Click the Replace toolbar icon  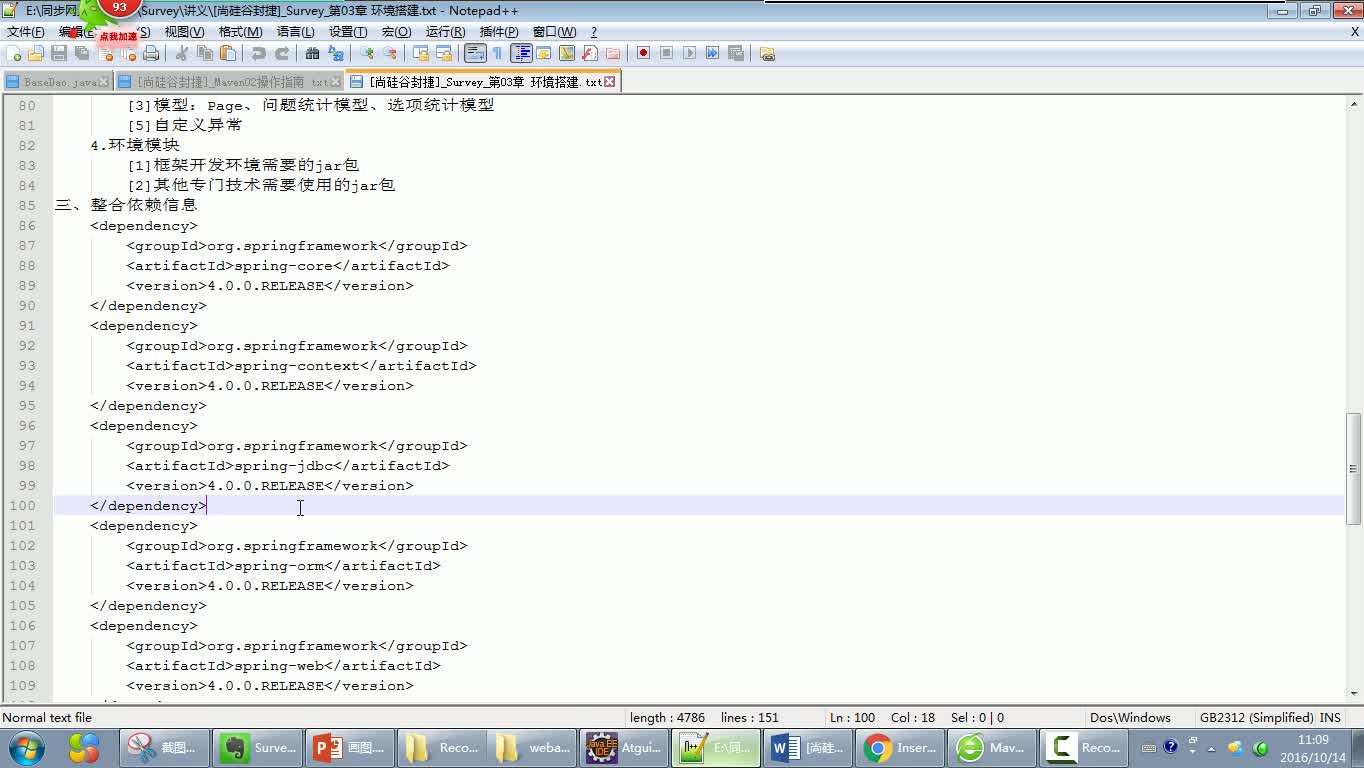point(336,54)
